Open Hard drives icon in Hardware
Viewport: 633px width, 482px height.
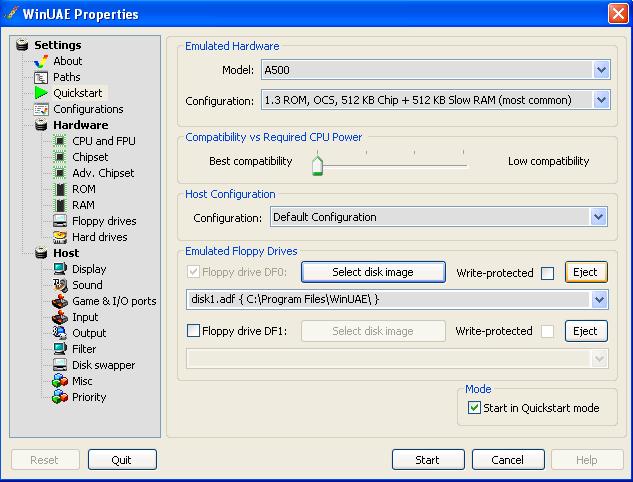coord(60,237)
